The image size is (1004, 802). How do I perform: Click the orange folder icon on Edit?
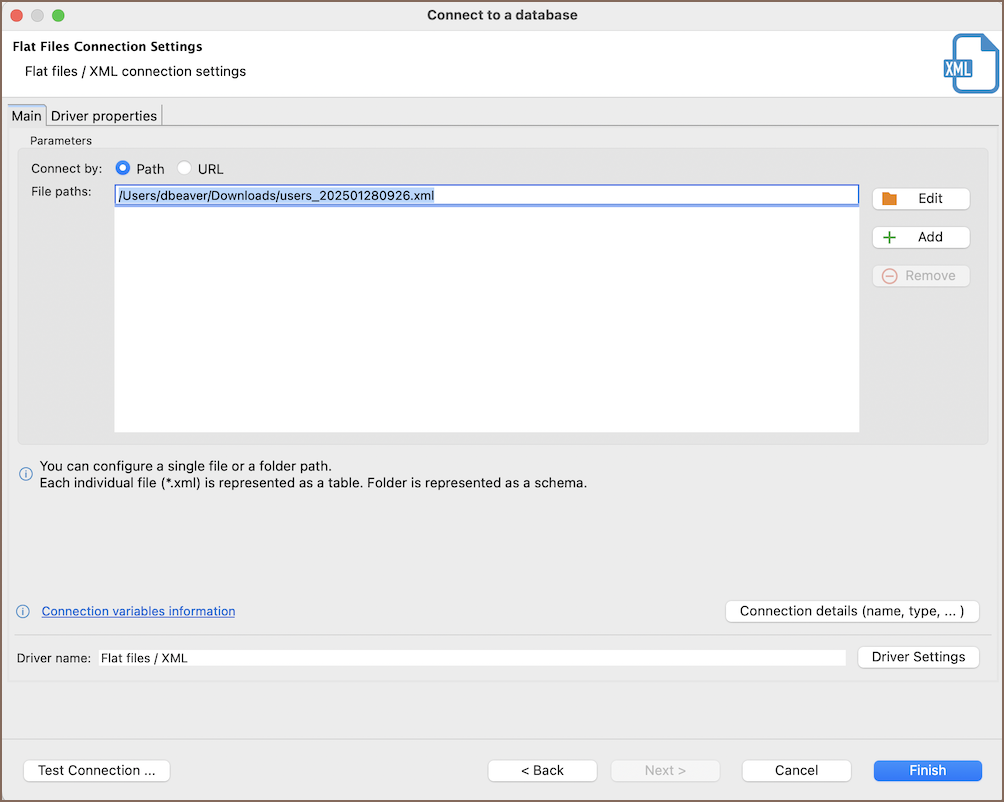[889, 199]
